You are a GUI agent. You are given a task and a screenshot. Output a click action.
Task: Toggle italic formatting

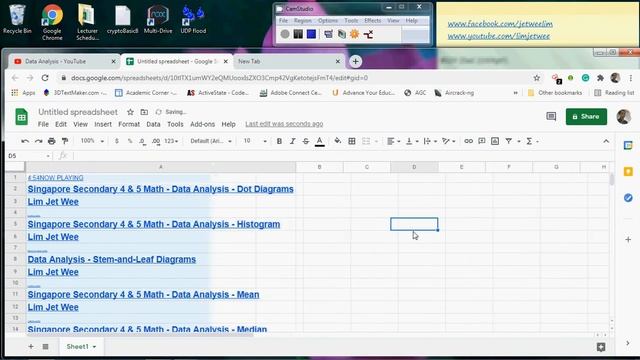292,141
